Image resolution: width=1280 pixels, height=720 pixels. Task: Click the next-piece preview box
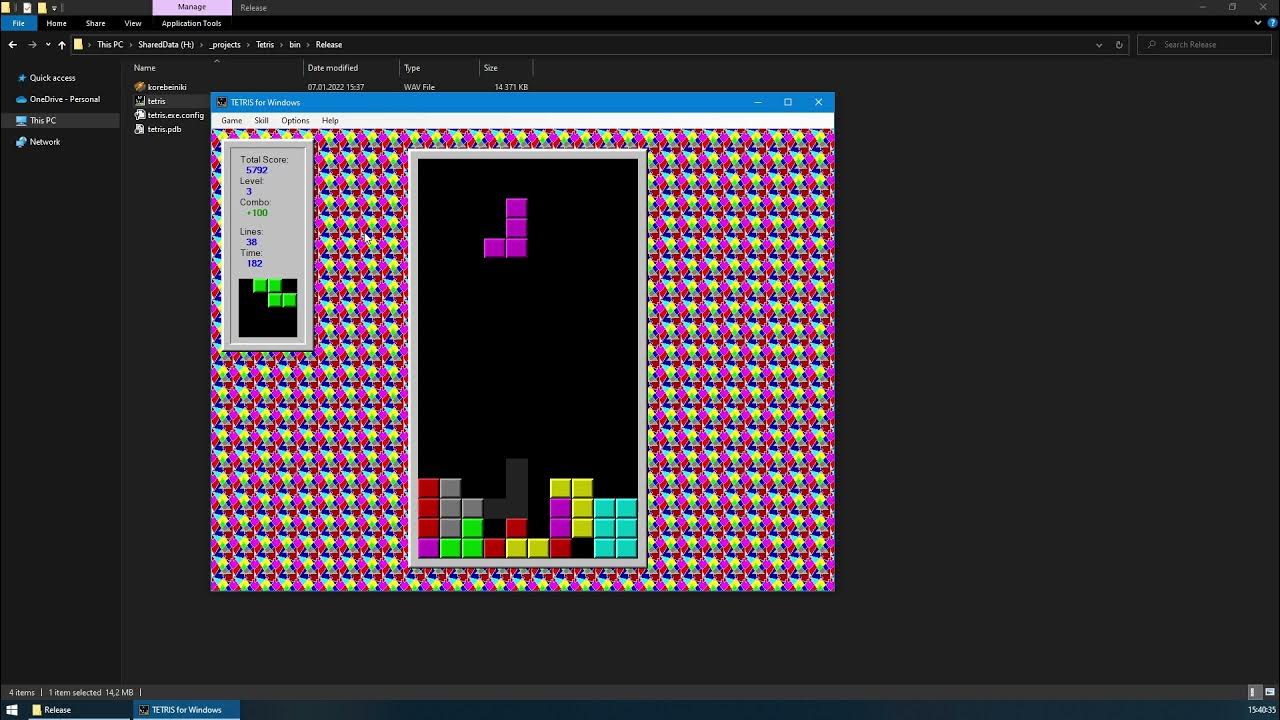pyautogui.click(x=268, y=308)
